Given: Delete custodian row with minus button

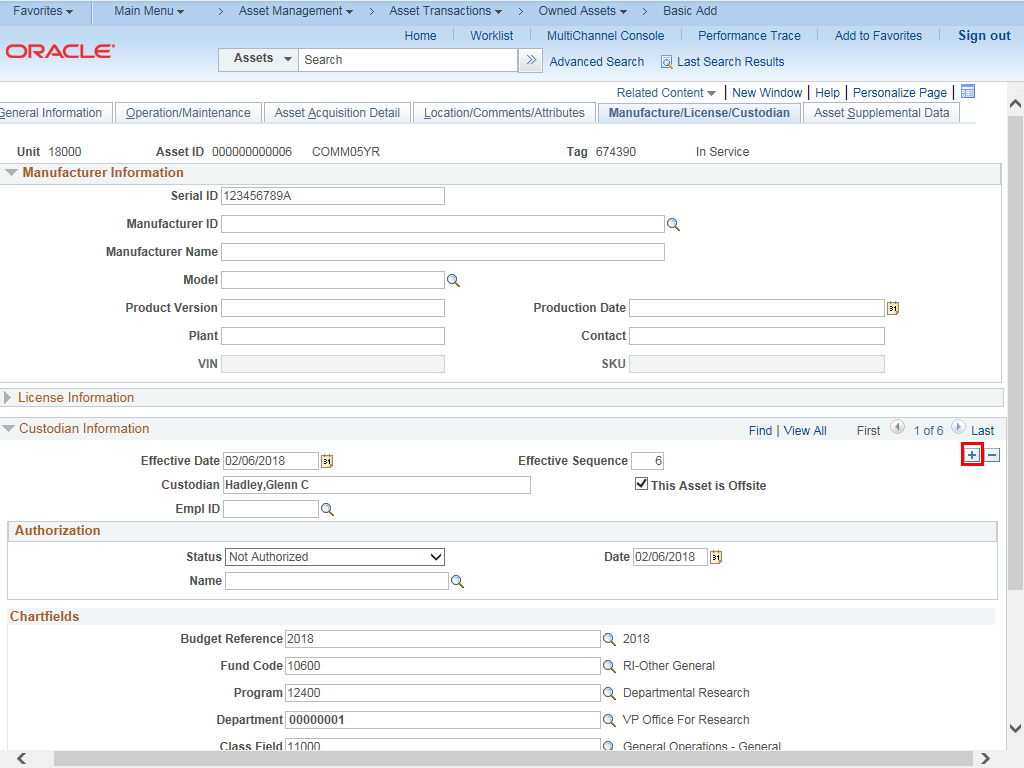Looking at the screenshot, I should coord(992,455).
